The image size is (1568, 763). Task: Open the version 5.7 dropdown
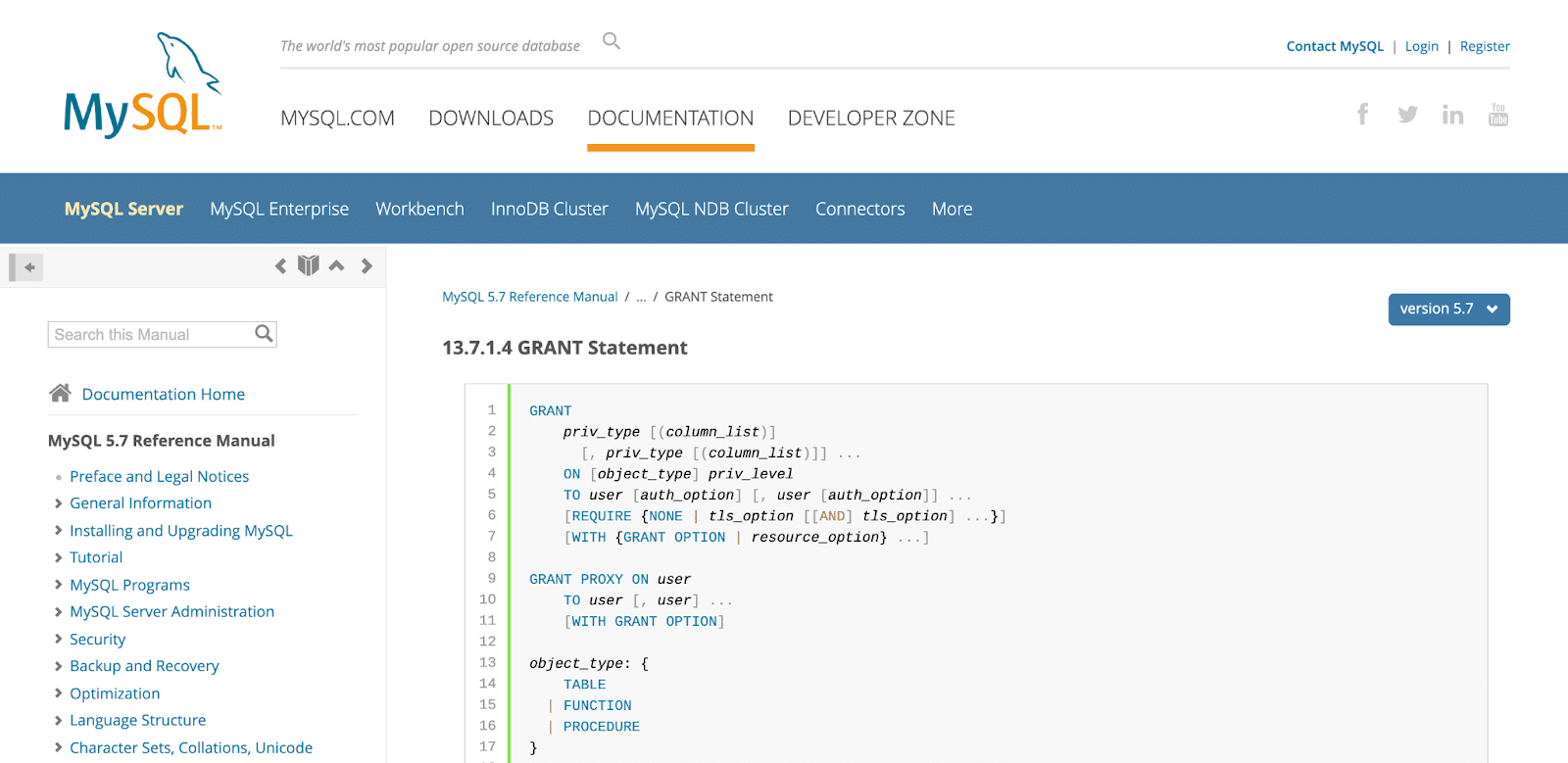tap(1448, 310)
